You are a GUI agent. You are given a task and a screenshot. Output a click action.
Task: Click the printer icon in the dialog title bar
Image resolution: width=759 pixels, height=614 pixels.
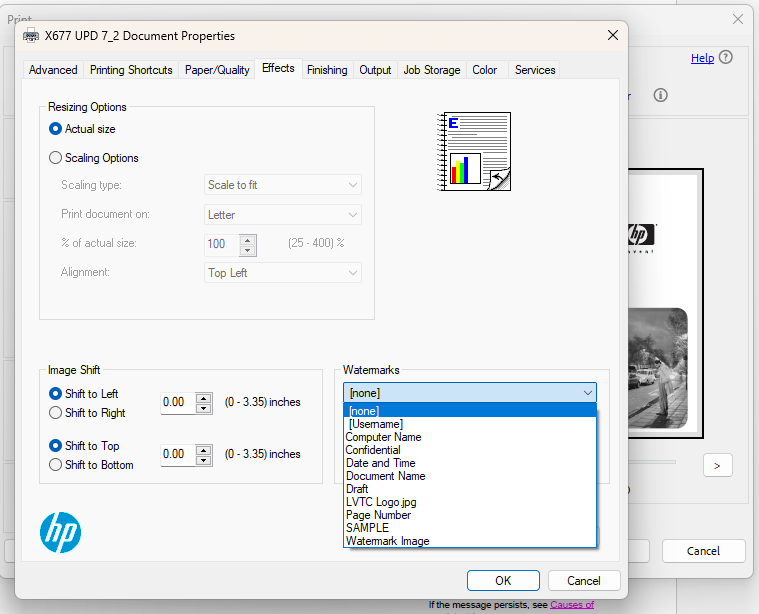pos(31,36)
